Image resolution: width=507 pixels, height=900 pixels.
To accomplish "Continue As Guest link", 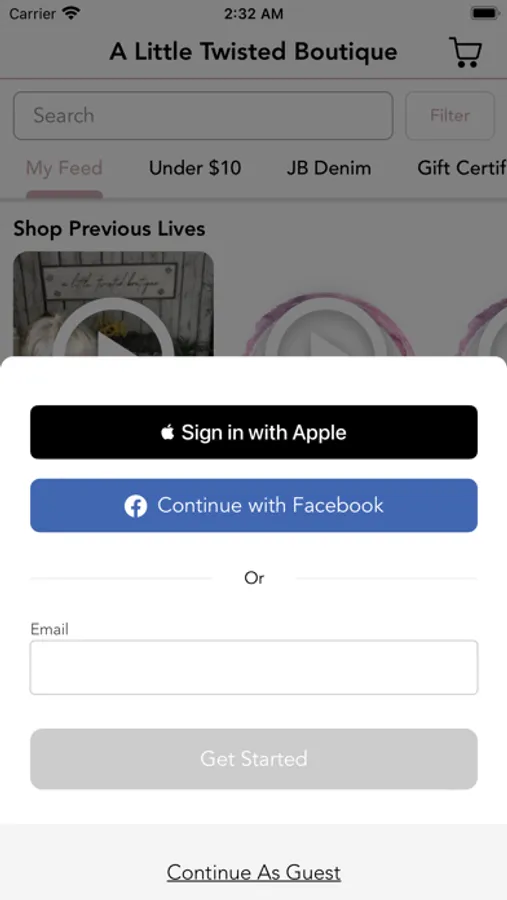I will (254, 872).
